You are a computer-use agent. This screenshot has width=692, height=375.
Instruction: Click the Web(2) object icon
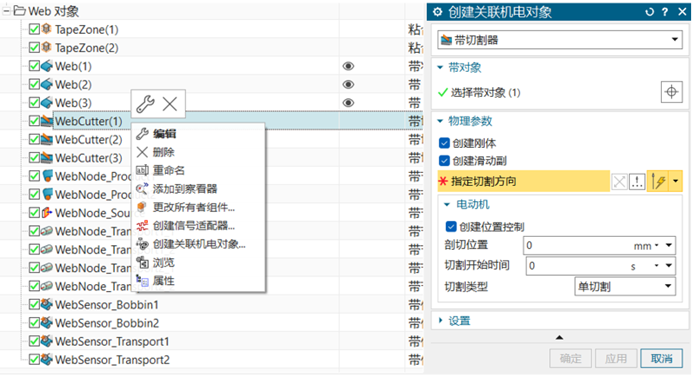pos(47,84)
